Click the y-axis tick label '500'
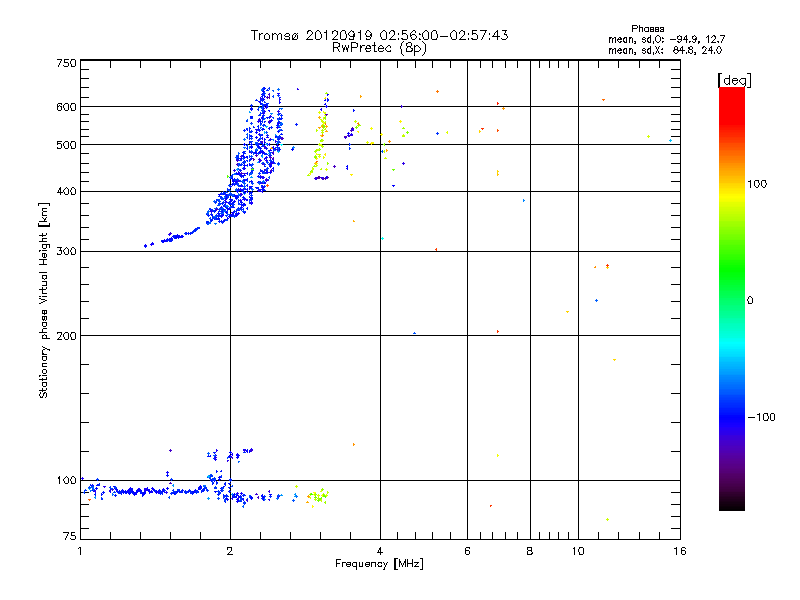800x600 pixels. click(66, 145)
